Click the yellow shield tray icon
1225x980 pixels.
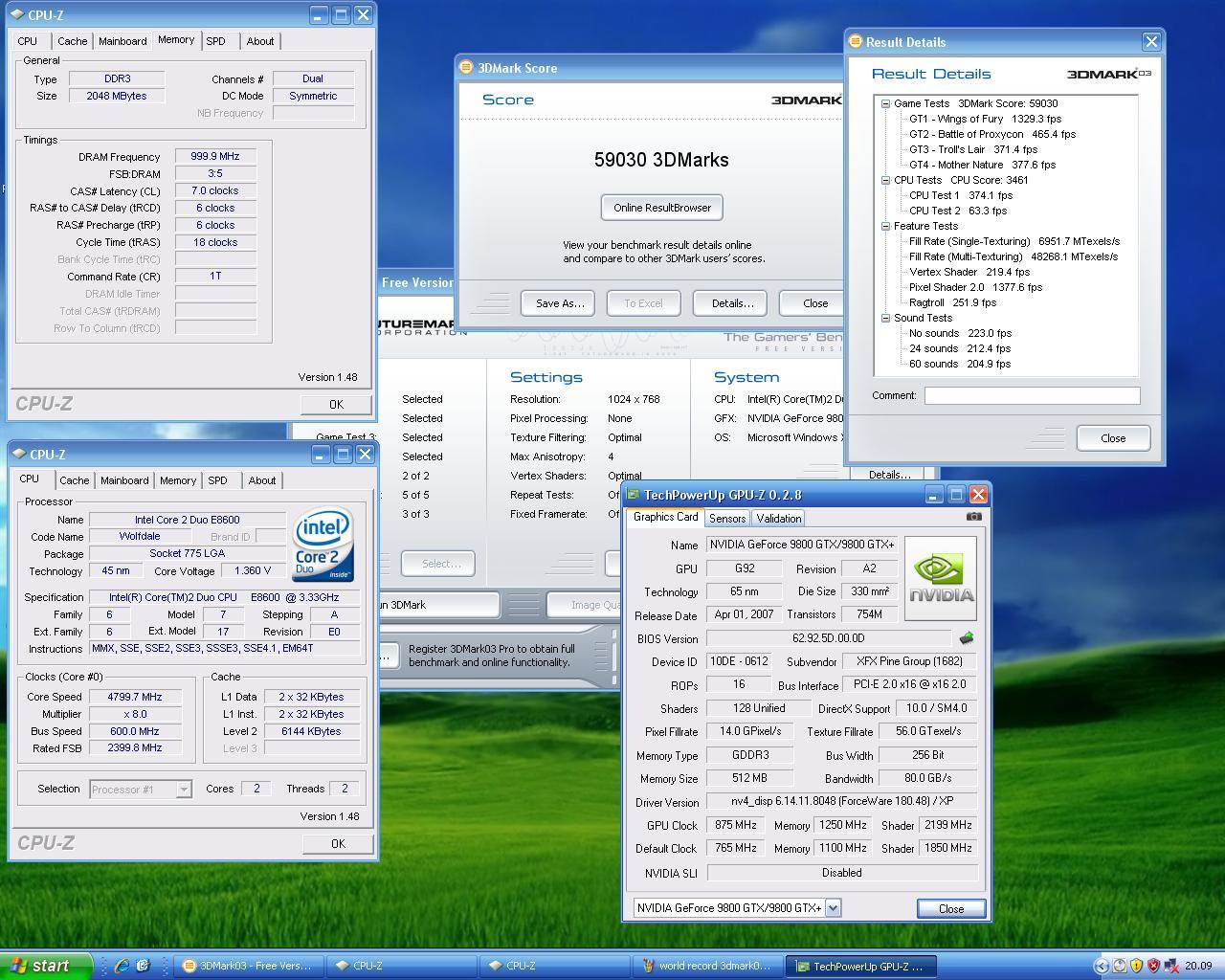click(1136, 966)
